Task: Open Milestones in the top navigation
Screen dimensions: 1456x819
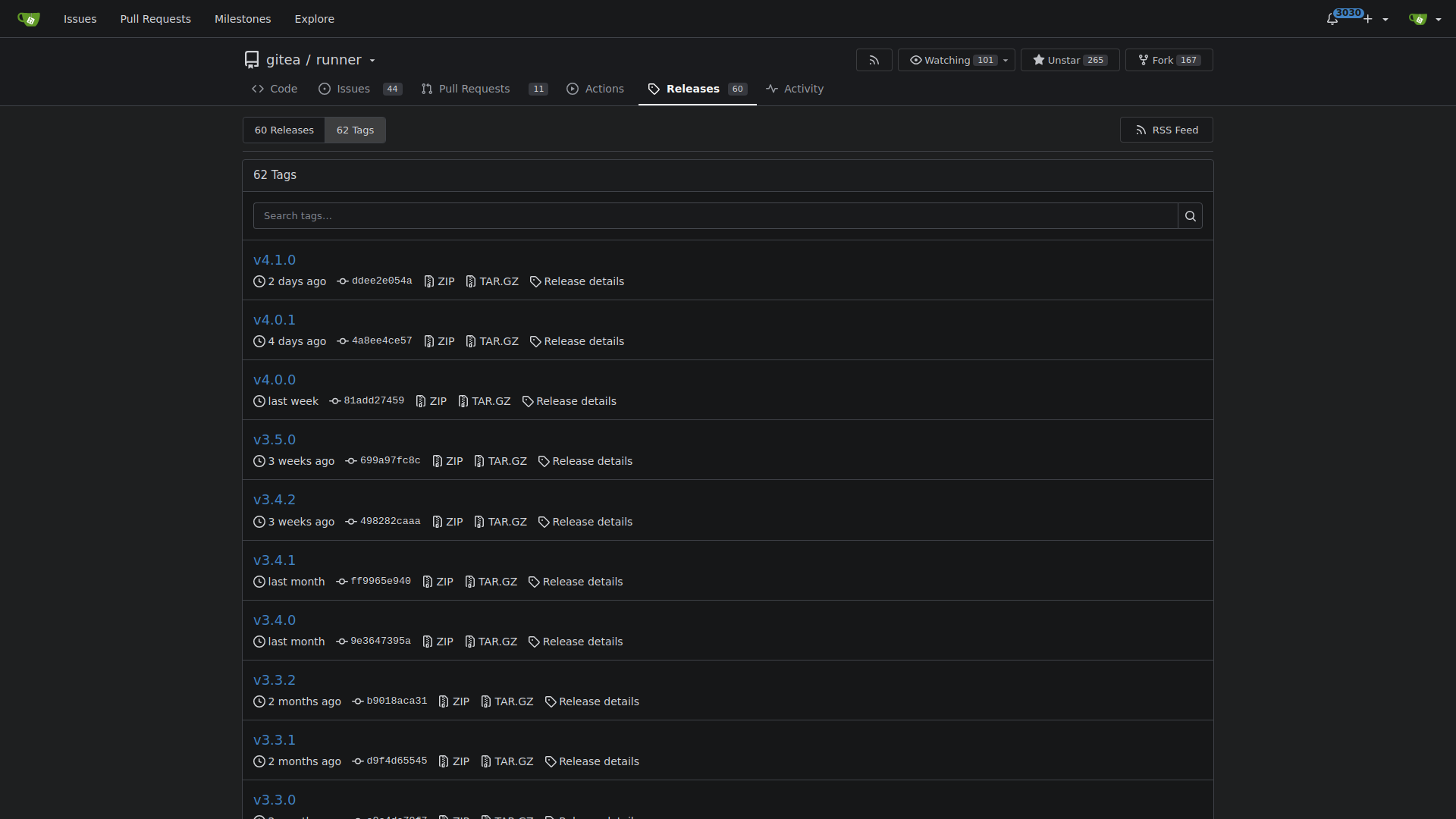Action: (243, 19)
